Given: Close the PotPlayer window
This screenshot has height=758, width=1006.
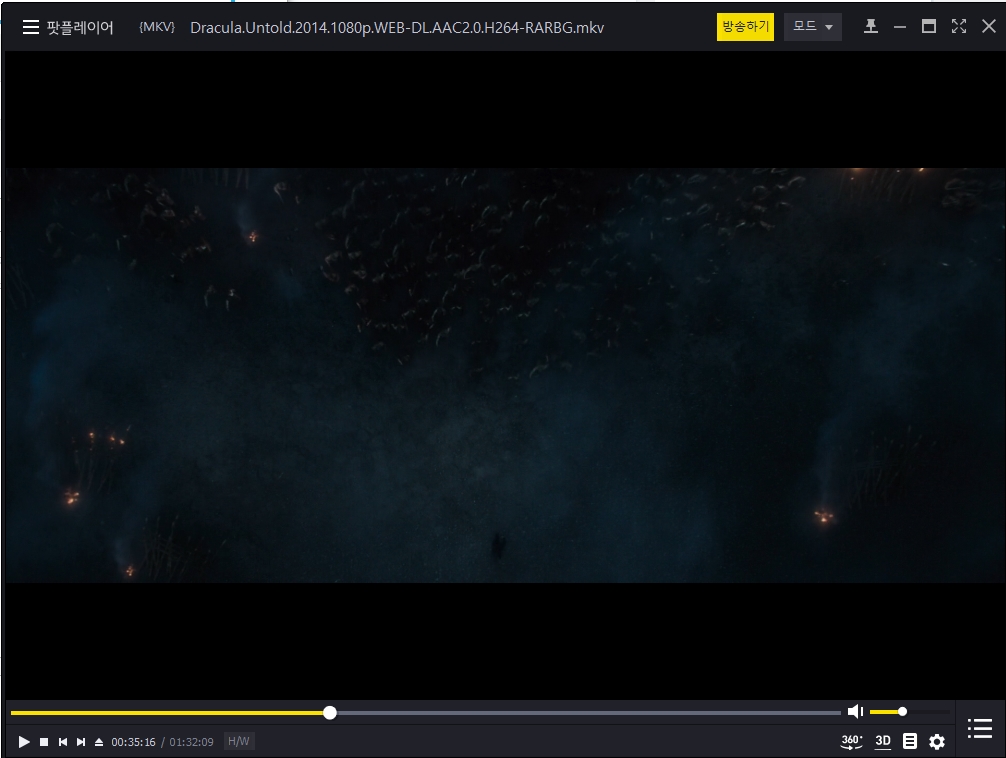Looking at the screenshot, I should pyautogui.click(x=989, y=26).
